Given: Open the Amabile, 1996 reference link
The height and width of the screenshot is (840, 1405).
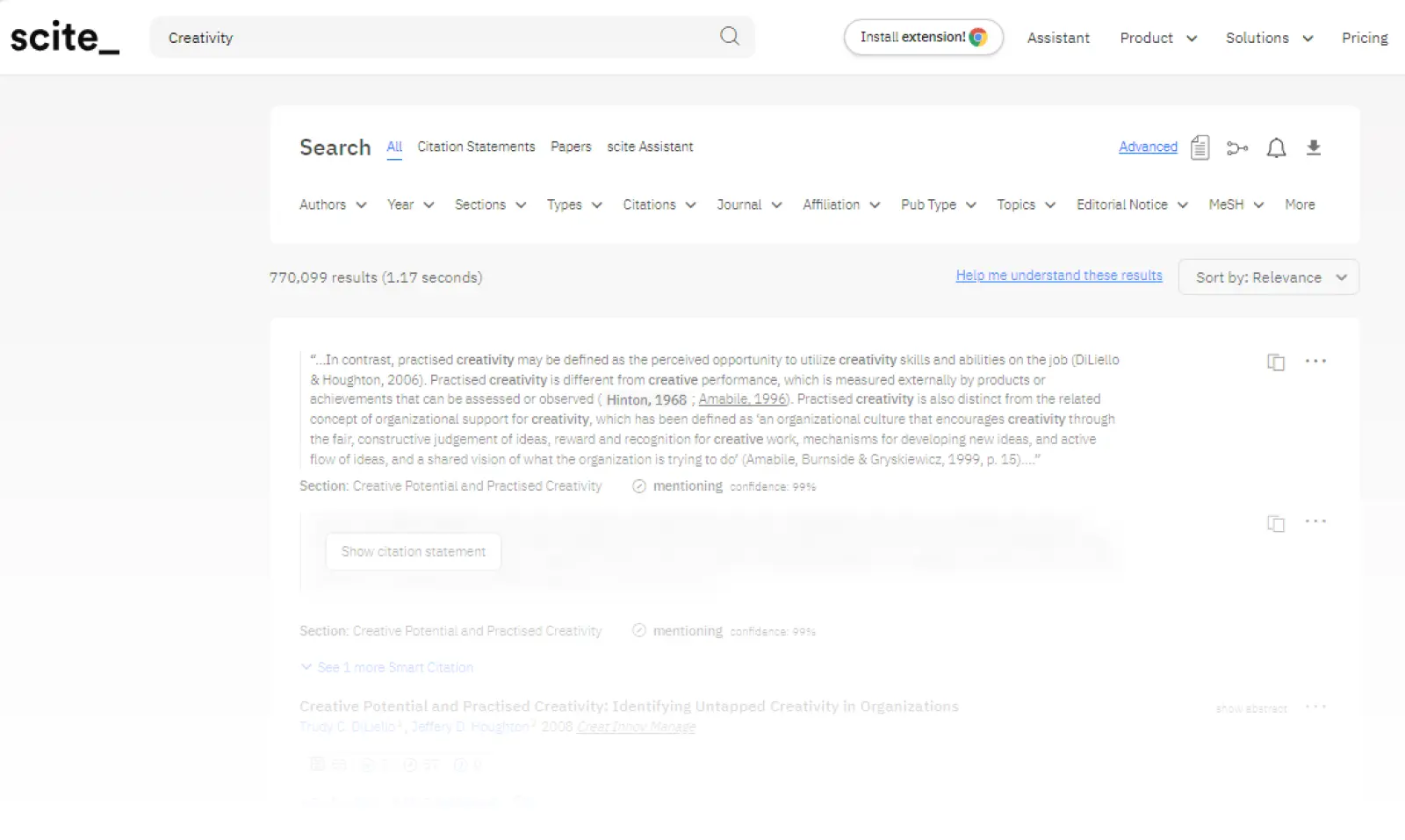Looking at the screenshot, I should [x=742, y=399].
